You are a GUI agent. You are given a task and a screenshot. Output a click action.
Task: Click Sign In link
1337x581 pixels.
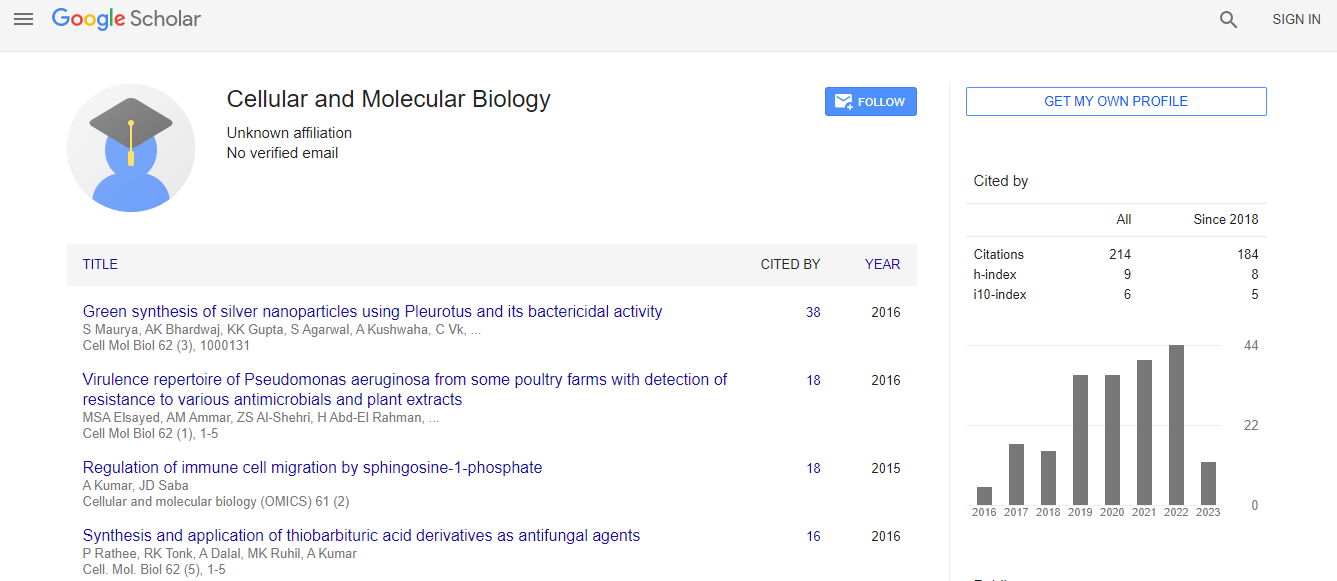pos(1296,20)
